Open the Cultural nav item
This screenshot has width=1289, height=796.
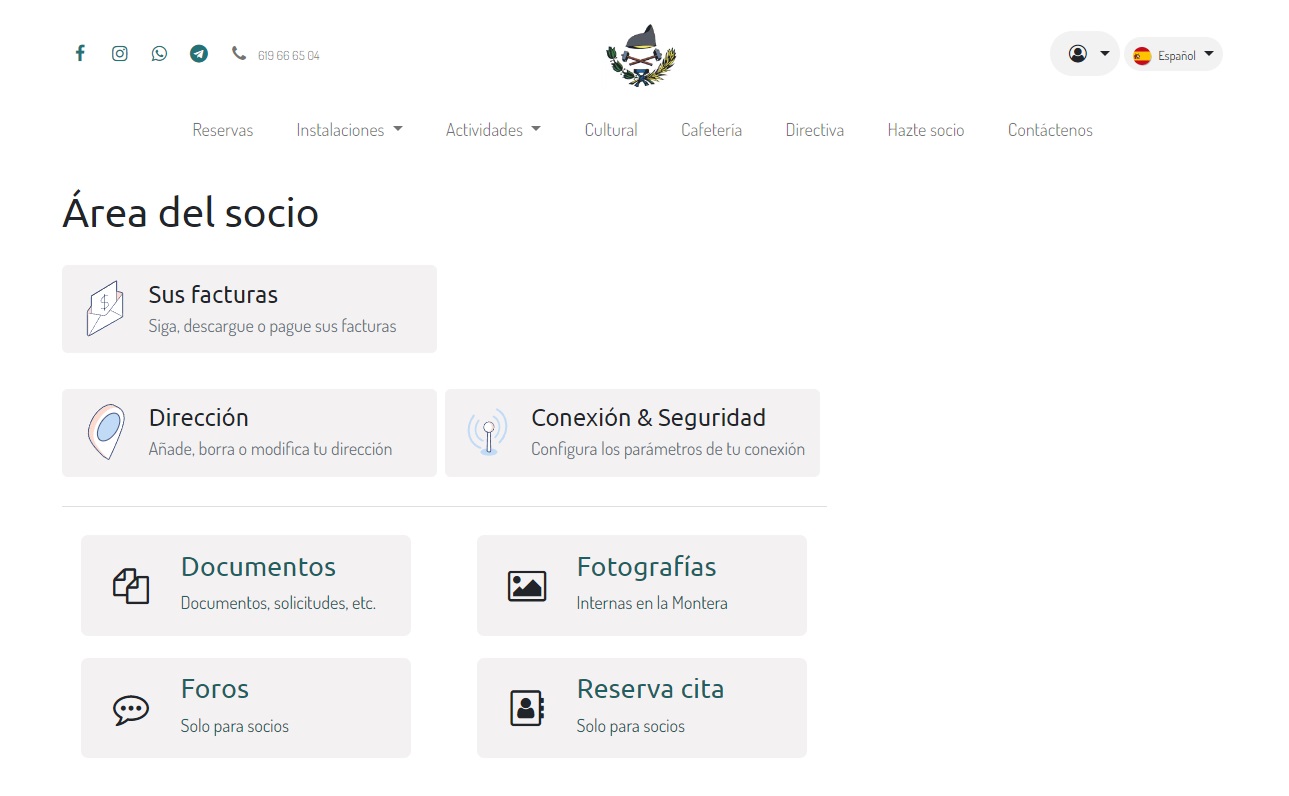pos(611,130)
